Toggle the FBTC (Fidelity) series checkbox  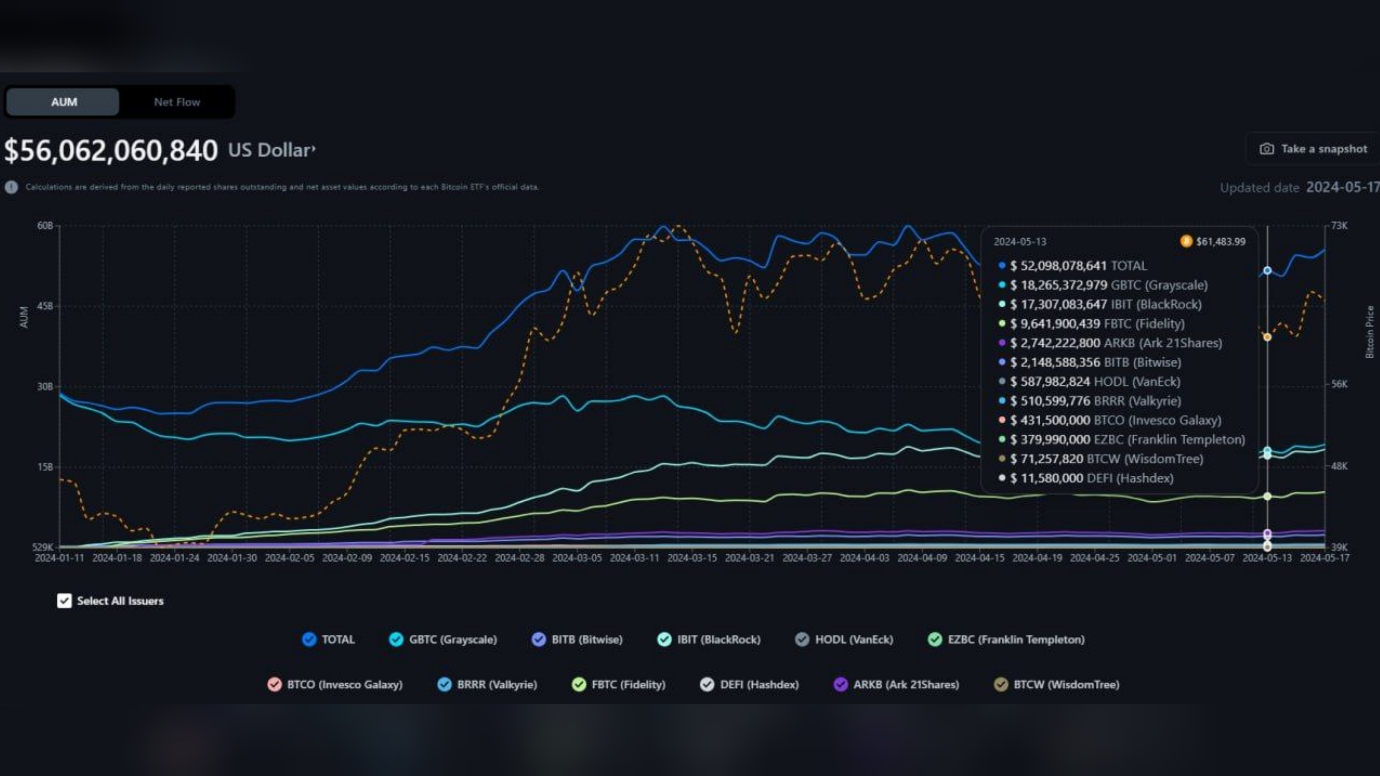click(579, 685)
